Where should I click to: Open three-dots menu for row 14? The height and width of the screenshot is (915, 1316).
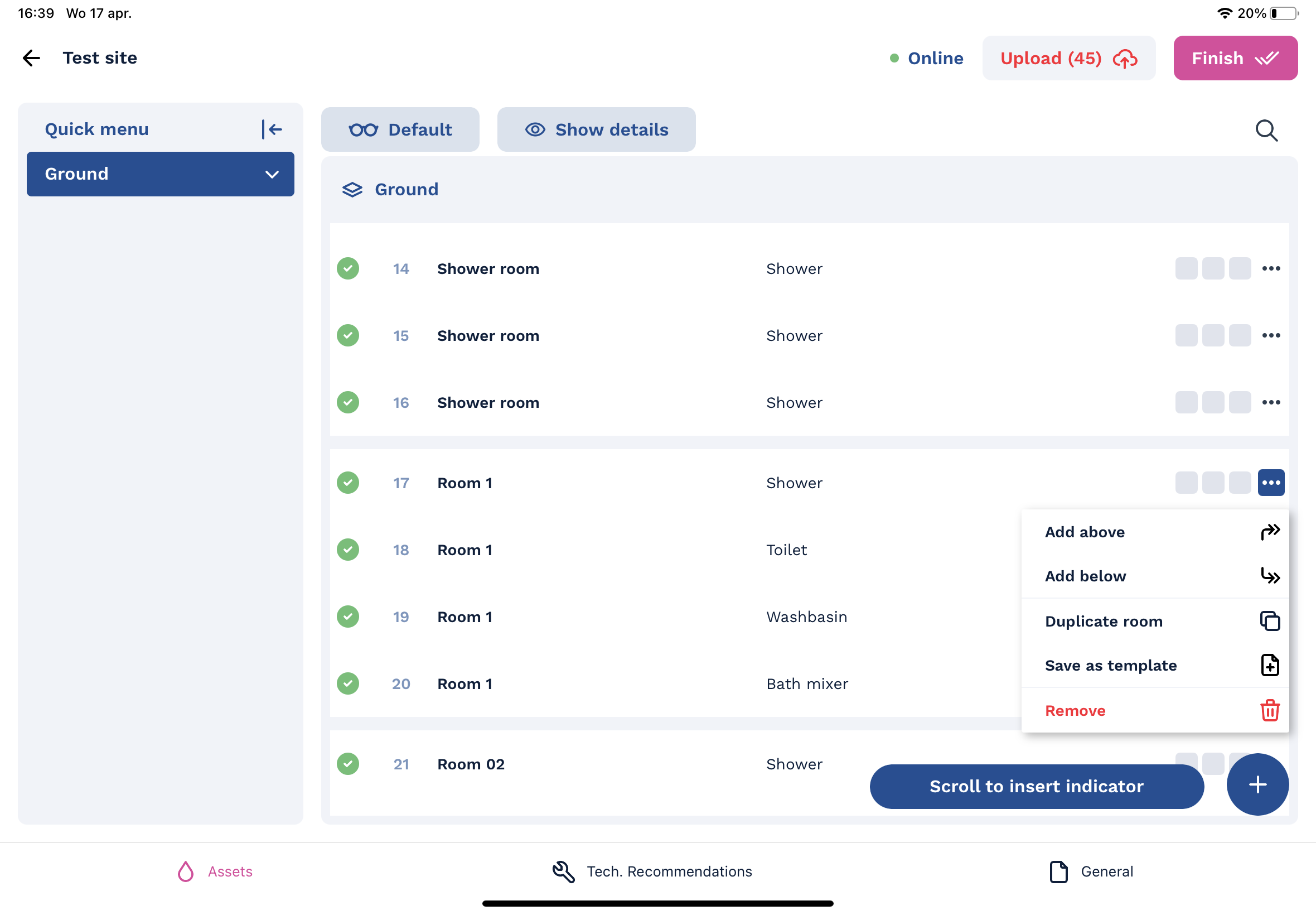click(1271, 268)
